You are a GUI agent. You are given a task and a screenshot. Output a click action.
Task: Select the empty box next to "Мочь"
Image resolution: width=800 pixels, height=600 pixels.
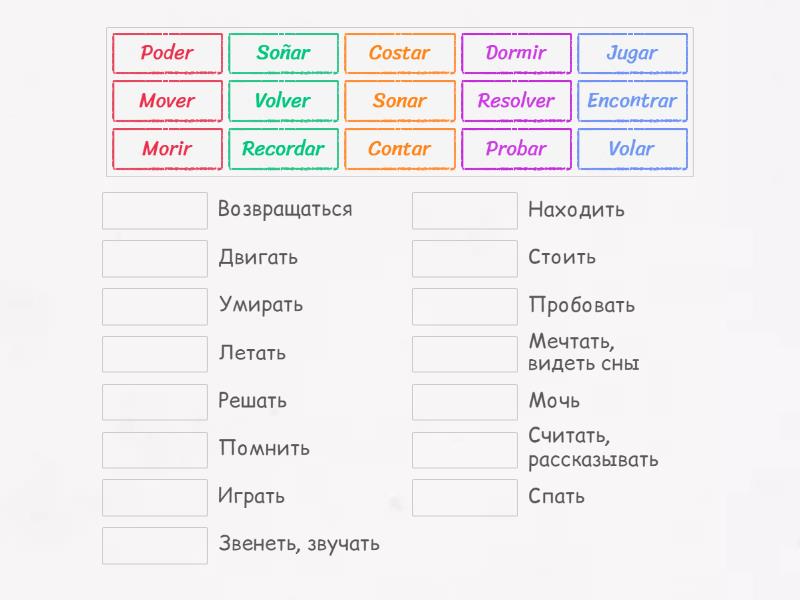tap(464, 401)
